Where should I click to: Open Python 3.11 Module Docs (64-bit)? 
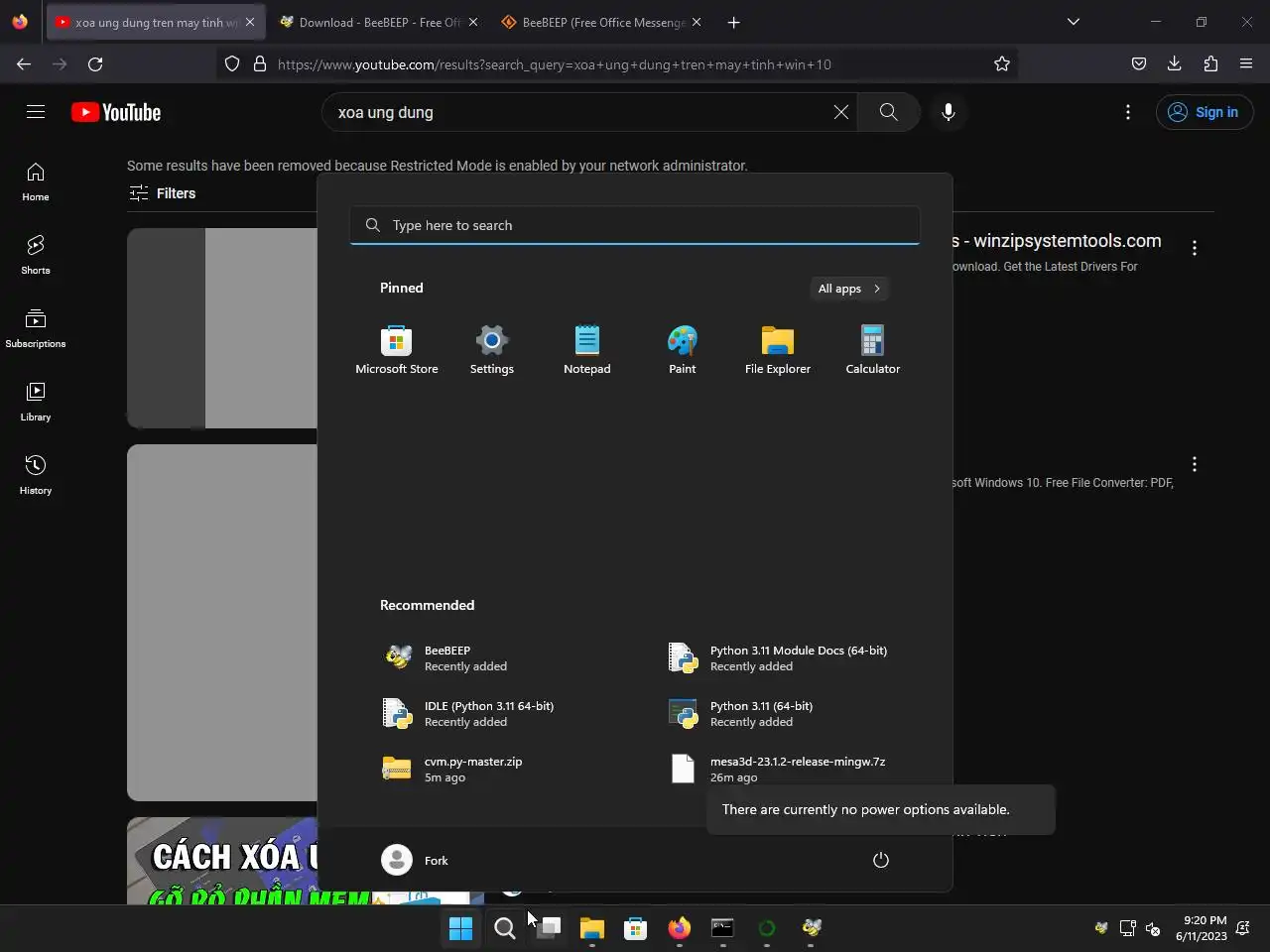tap(779, 658)
